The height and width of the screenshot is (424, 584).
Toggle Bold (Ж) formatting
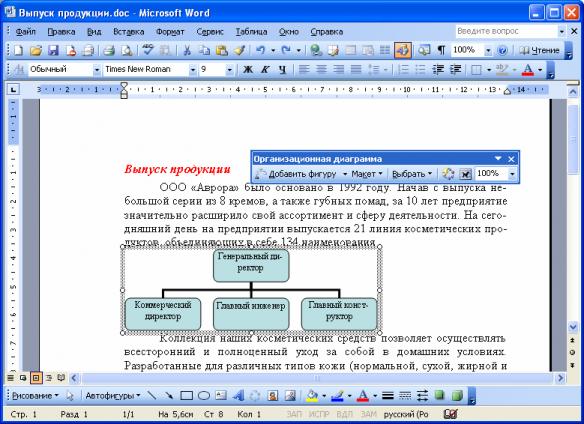[248, 69]
